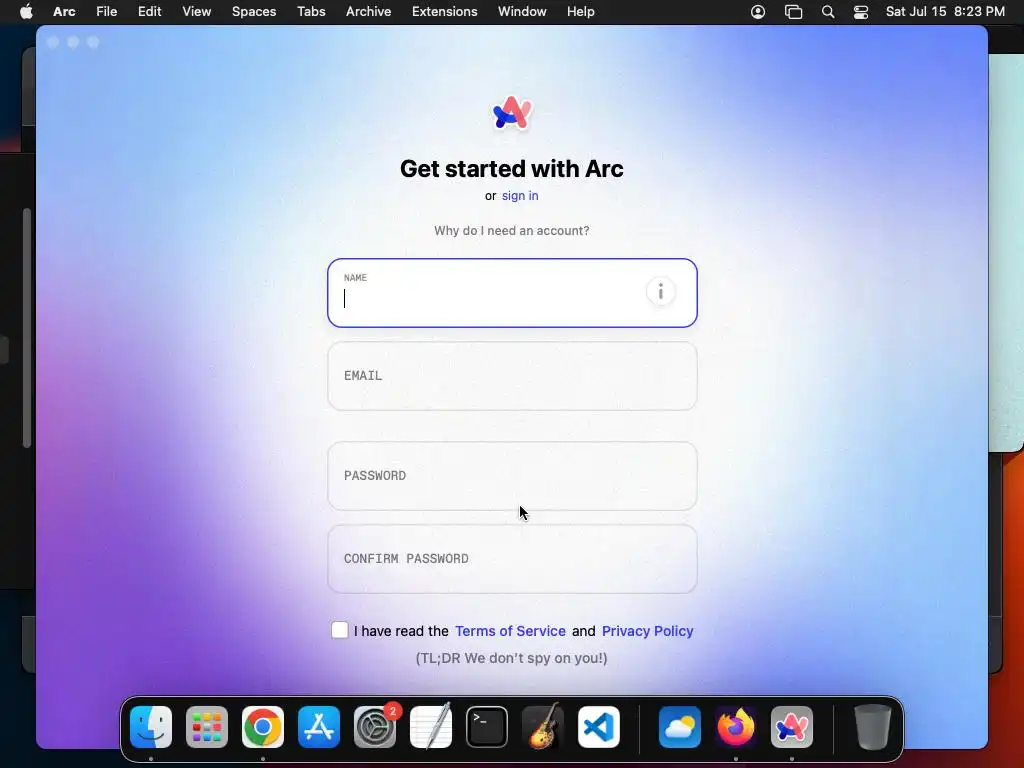Check the Terms of Service agreement checkbox
The image size is (1024, 768).
tap(340, 630)
